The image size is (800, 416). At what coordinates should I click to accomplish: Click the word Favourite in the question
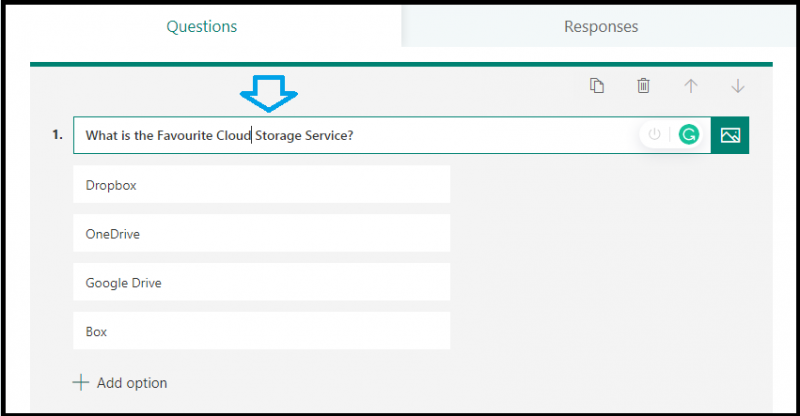click(184, 135)
